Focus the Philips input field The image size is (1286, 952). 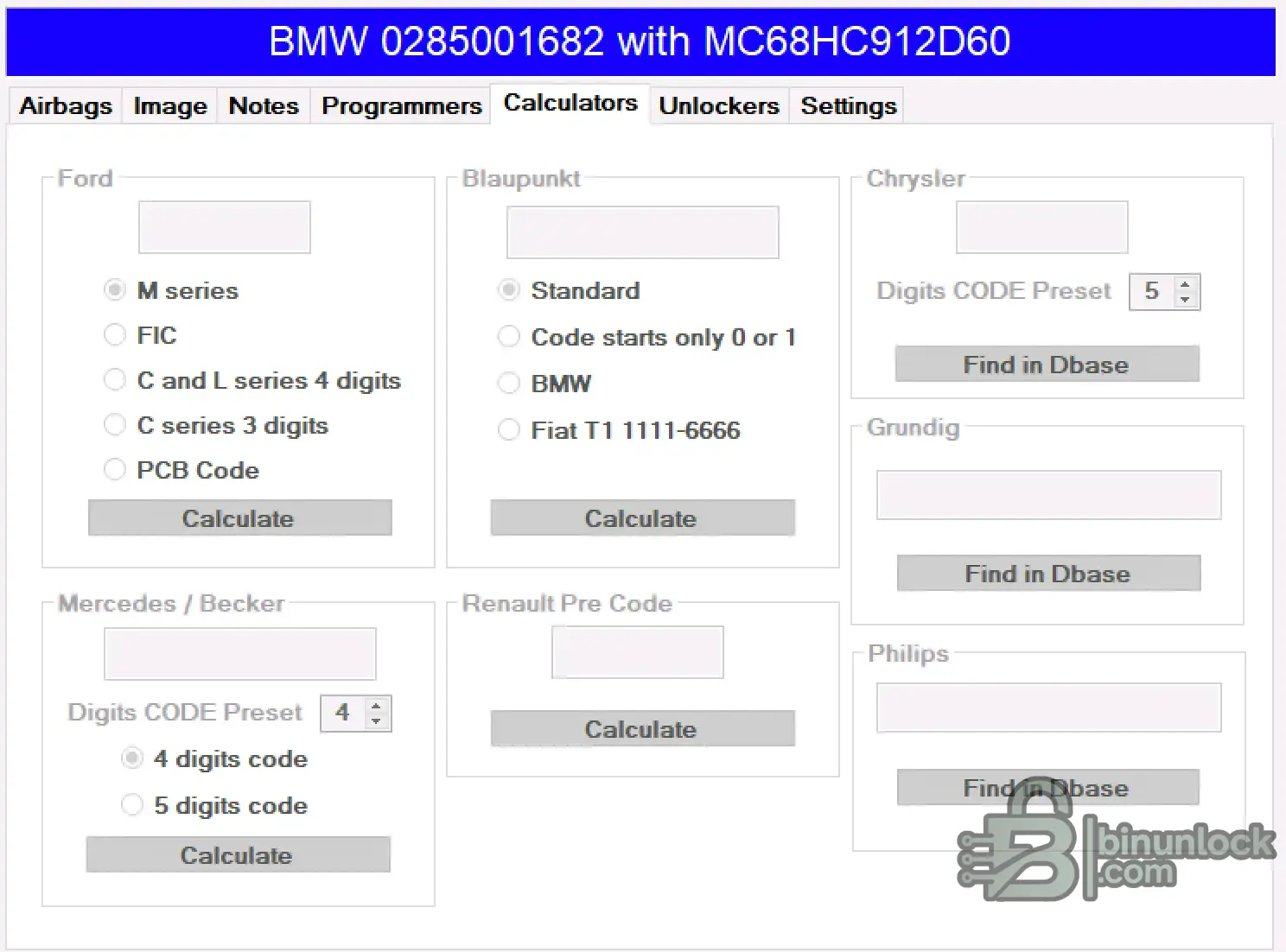[x=1049, y=708]
